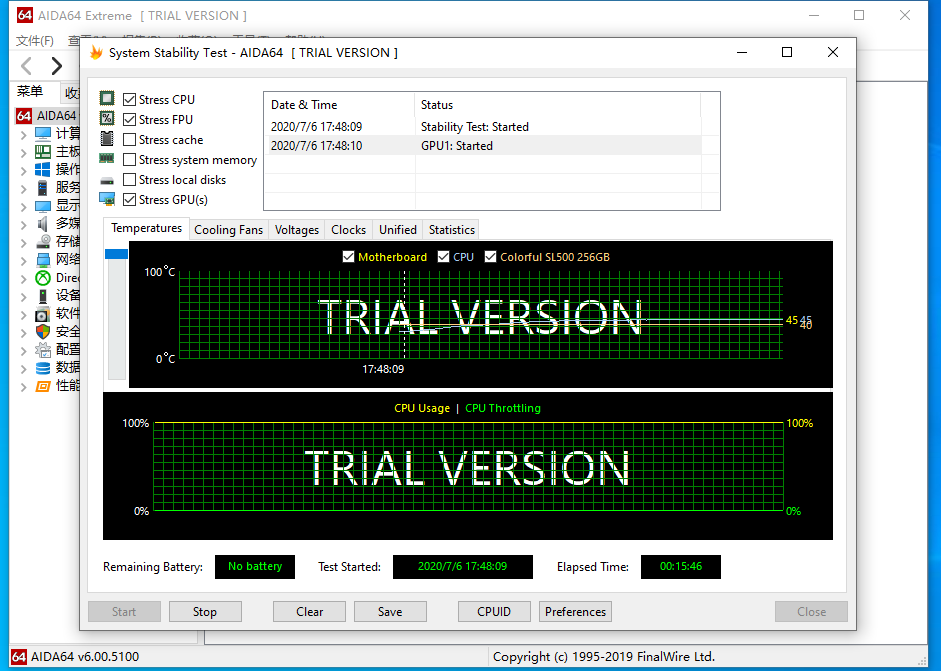Viewport: 941px width, 671px height.
Task: Select the speaker icon of the 多媒 row
Action: [43, 224]
